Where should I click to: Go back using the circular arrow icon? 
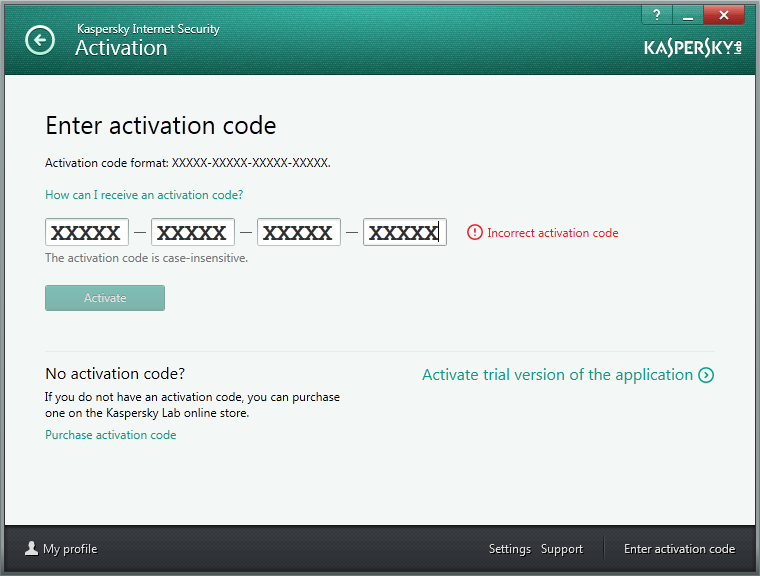[x=40, y=40]
